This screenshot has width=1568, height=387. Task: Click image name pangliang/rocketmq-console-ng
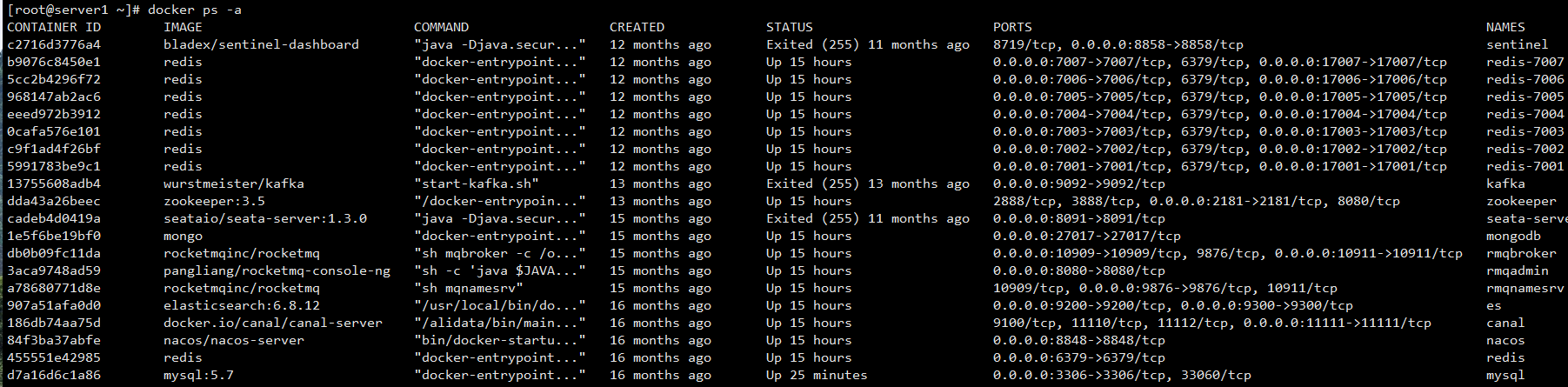277,270
